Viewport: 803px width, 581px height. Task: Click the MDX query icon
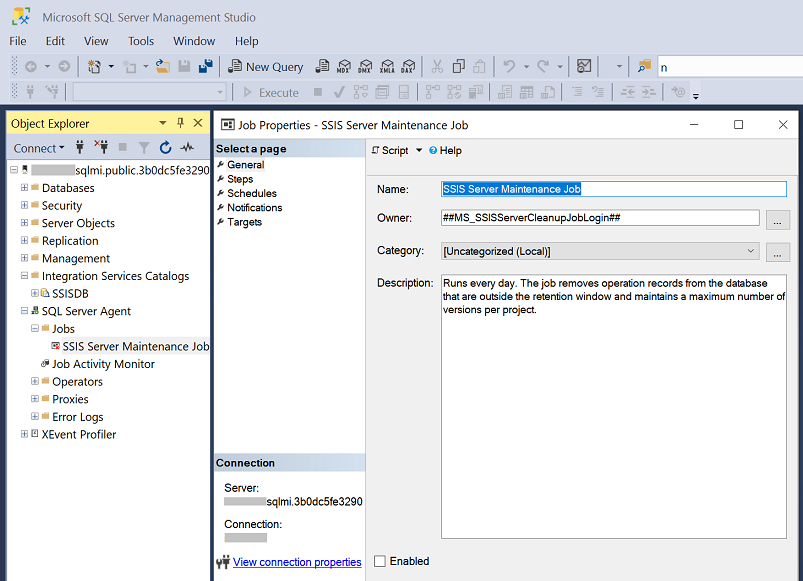click(x=344, y=67)
